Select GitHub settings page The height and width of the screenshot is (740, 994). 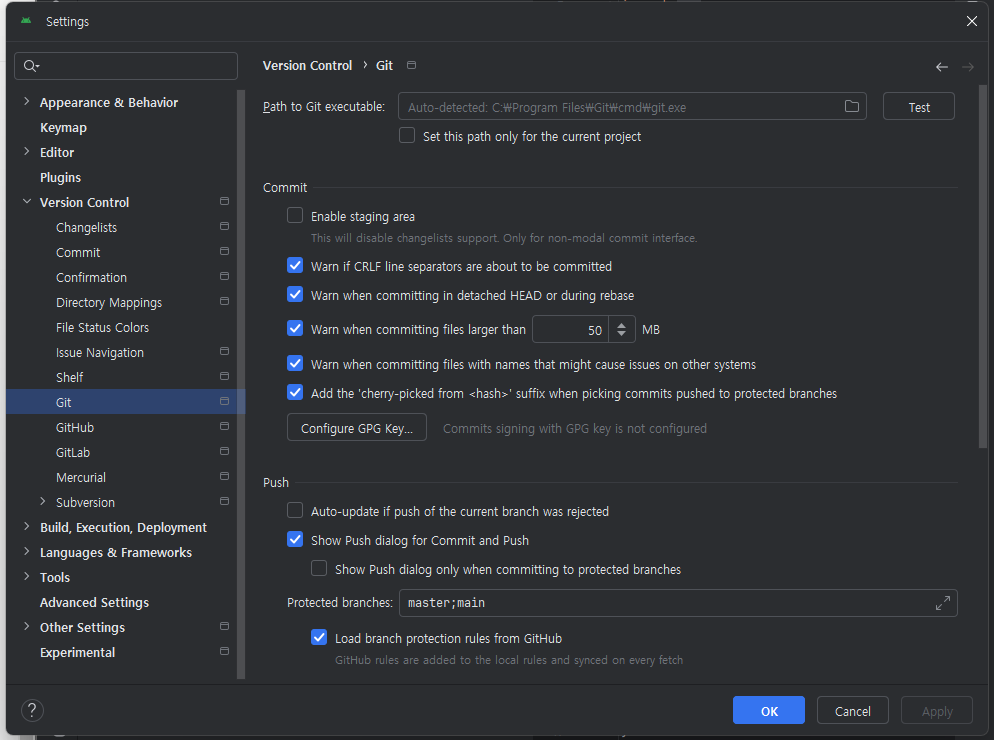(75, 427)
